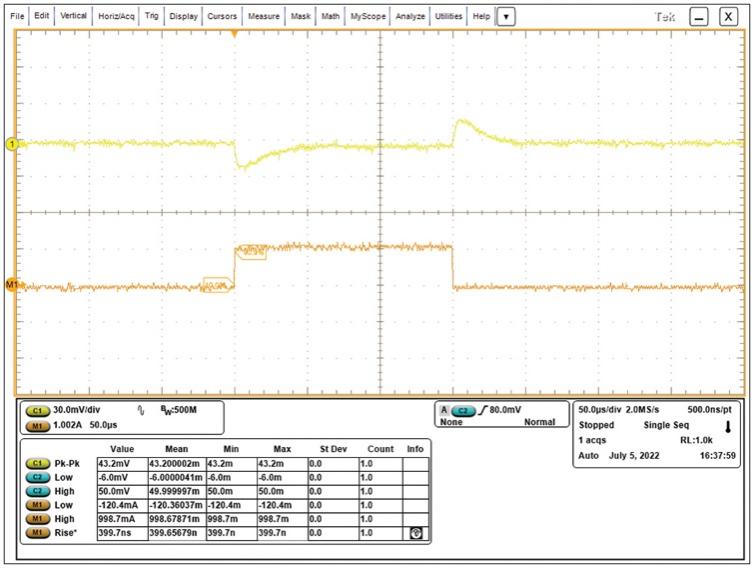The height and width of the screenshot is (568, 754).
Task: Select the M1 waveform handle on graticule
Action: (12, 285)
